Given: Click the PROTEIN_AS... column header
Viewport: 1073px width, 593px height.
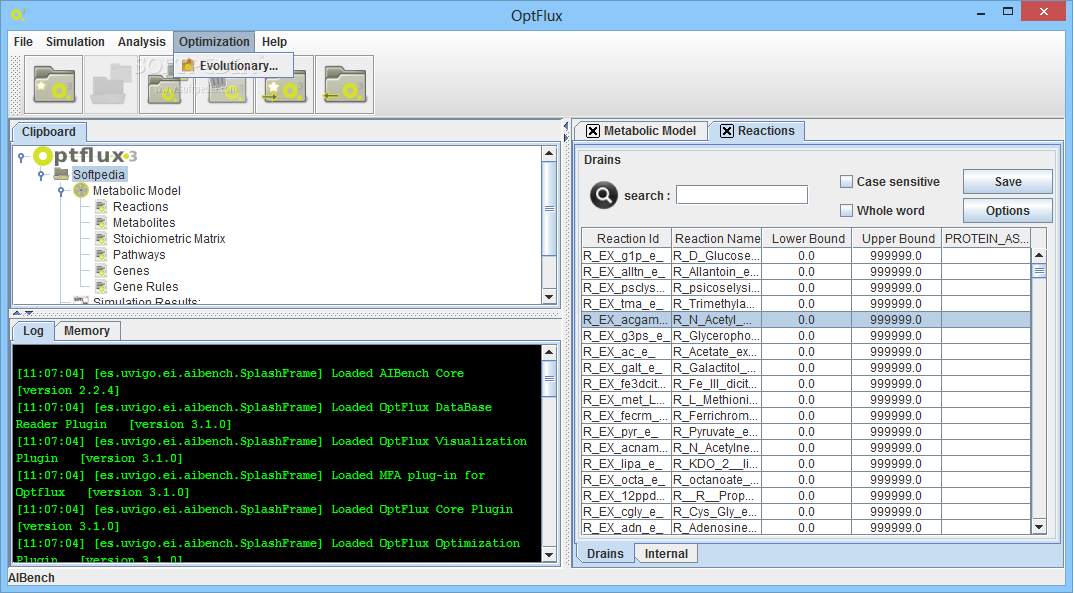Looking at the screenshot, I should point(986,238).
